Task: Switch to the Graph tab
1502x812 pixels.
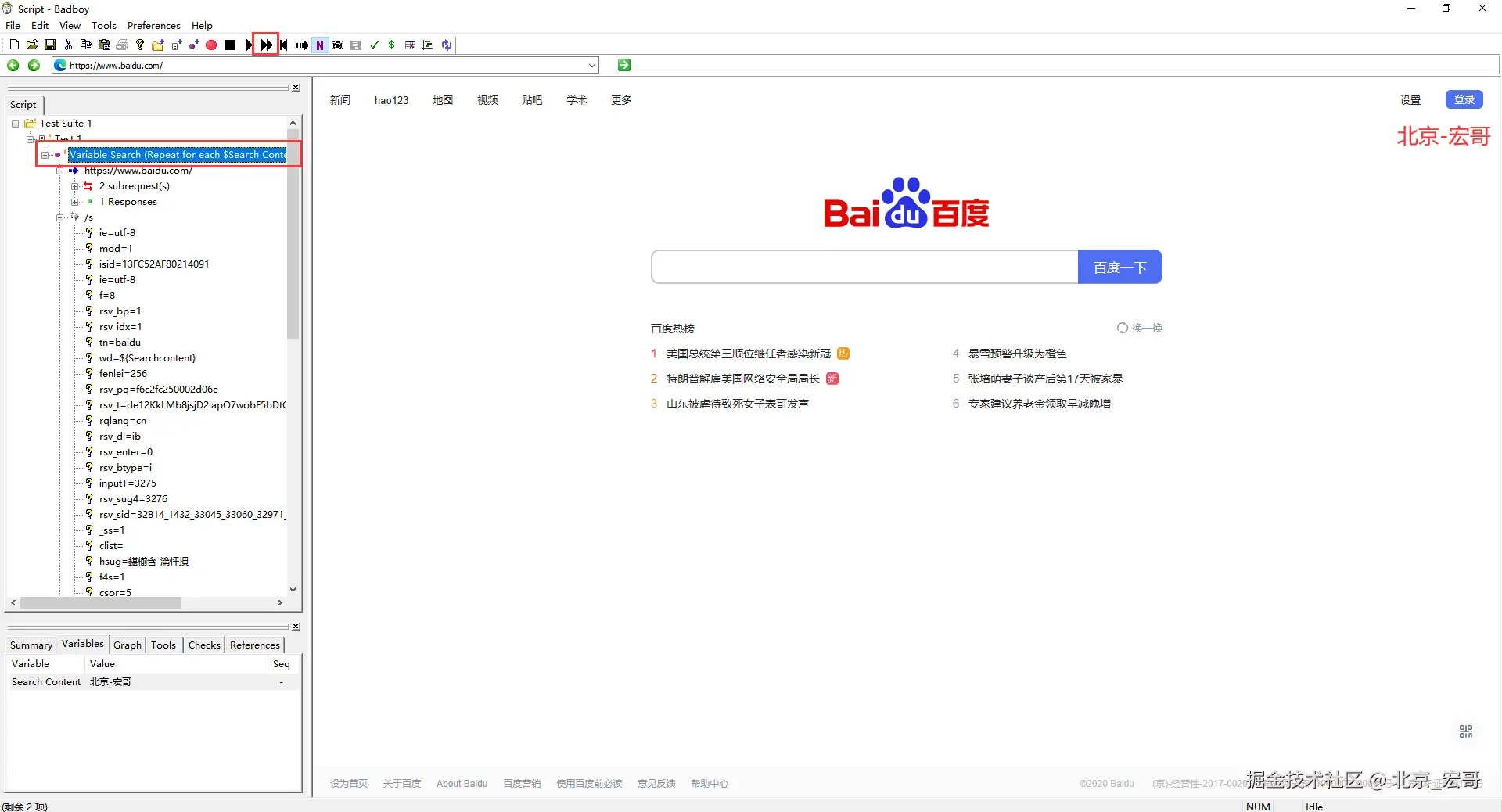Action: pyautogui.click(x=128, y=645)
